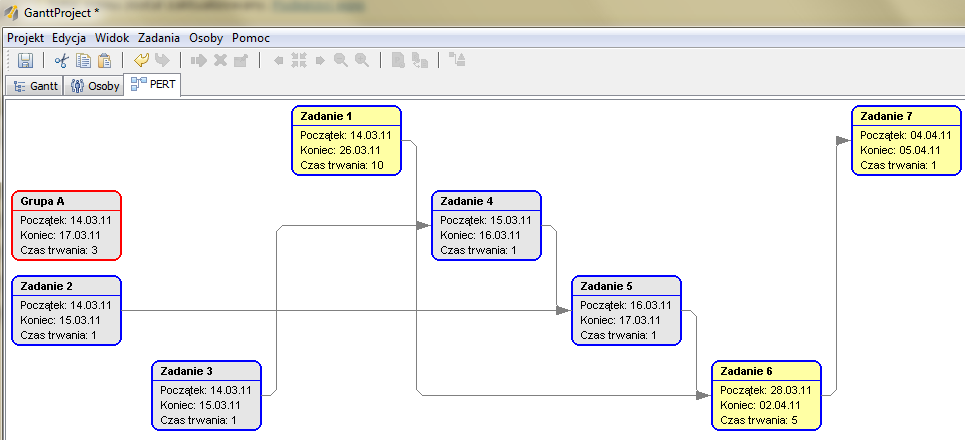Click the Paste clipboard icon
Viewport: 965px width, 440px height.
tap(104, 60)
